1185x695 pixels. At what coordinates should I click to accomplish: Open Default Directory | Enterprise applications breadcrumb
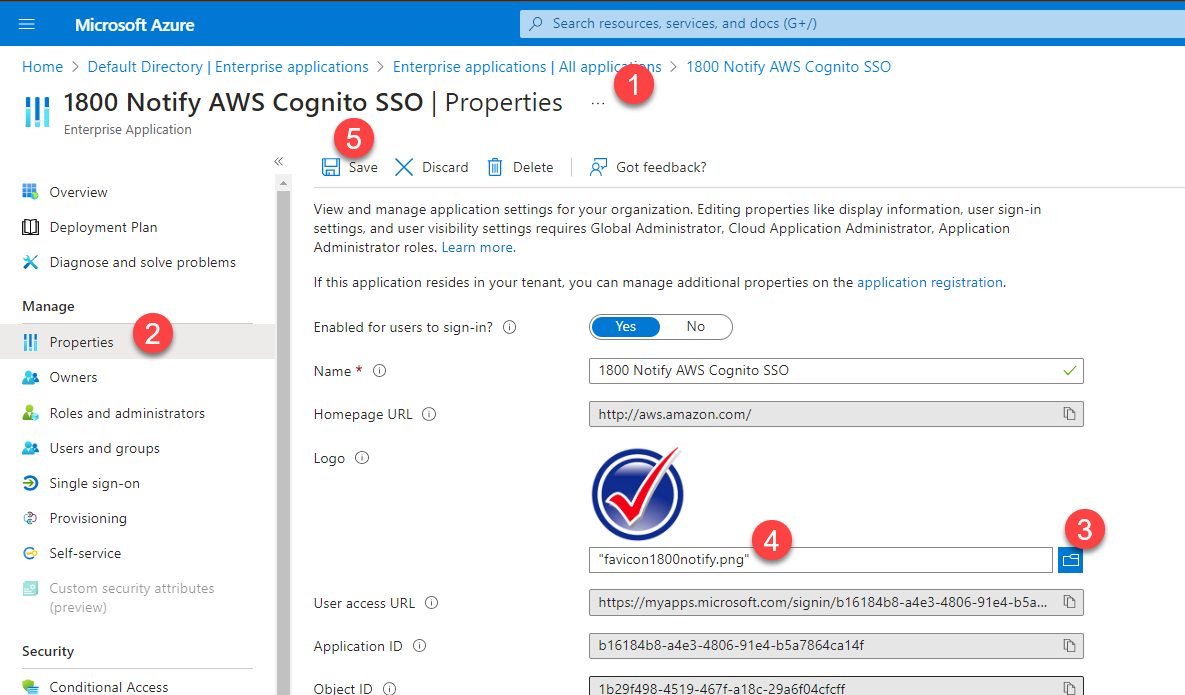click(228, 66)
